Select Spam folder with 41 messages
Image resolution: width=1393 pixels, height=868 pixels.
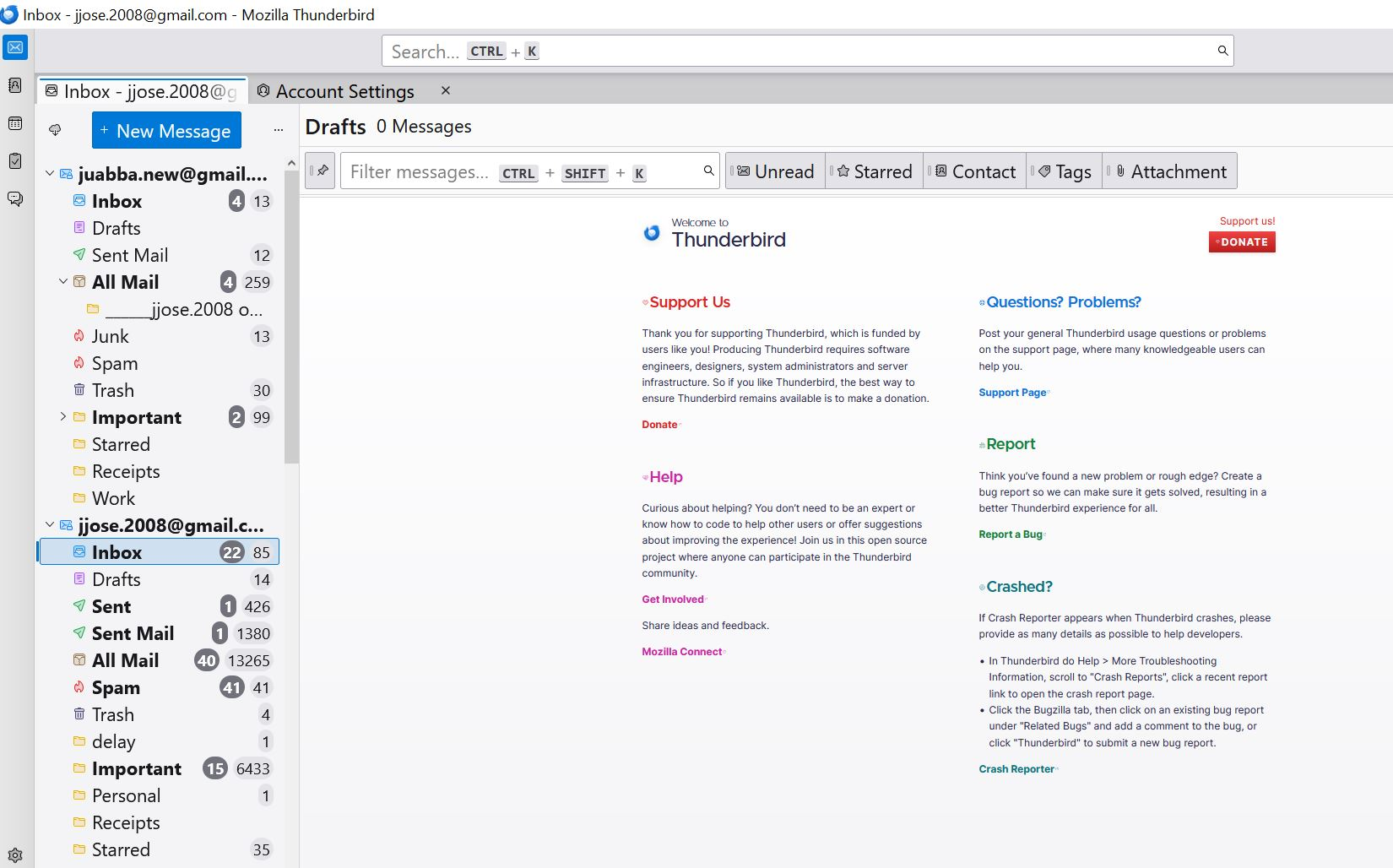coord(160,687)
